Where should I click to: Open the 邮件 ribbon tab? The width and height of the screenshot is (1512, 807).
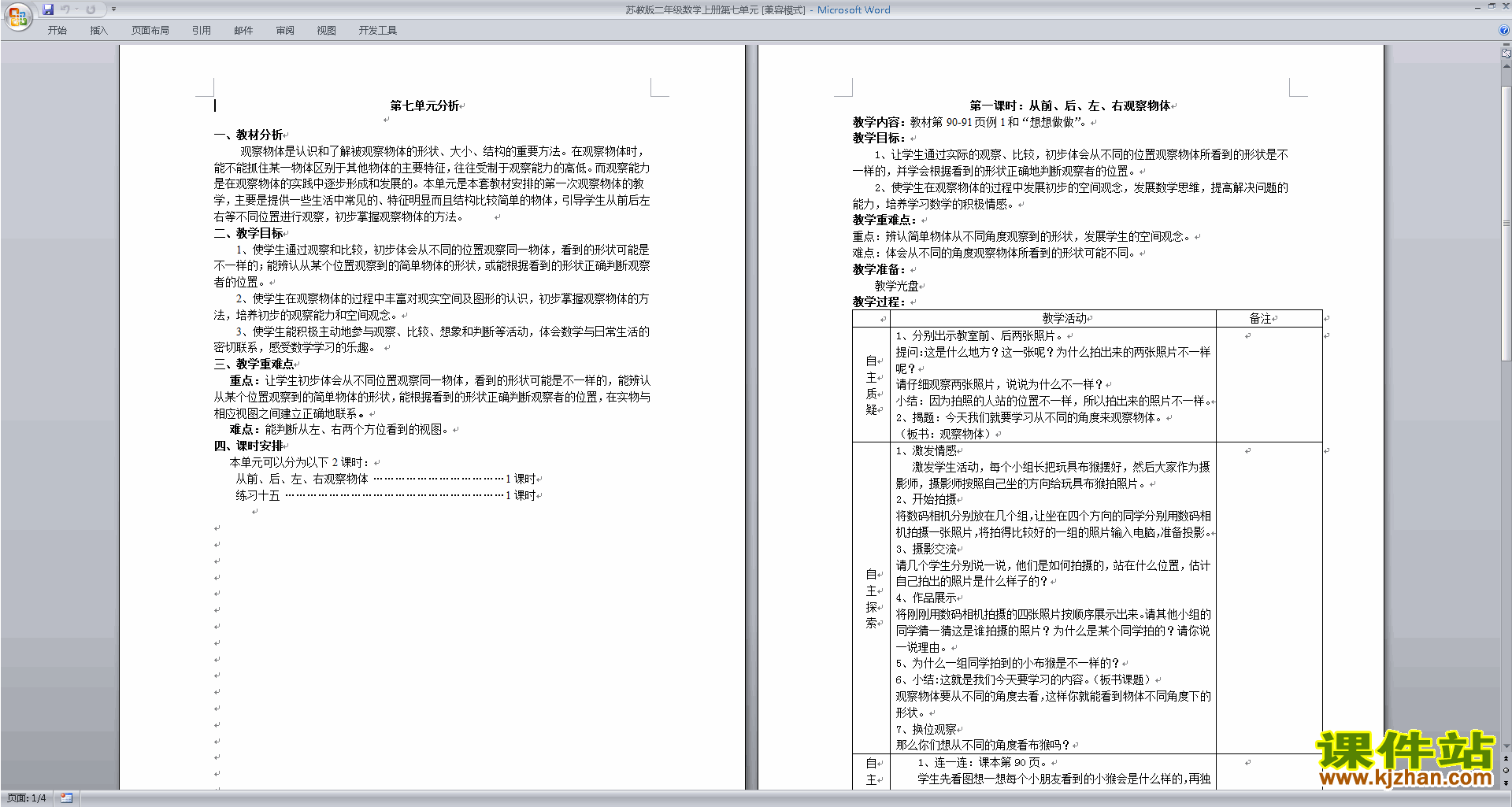[243, 31]
